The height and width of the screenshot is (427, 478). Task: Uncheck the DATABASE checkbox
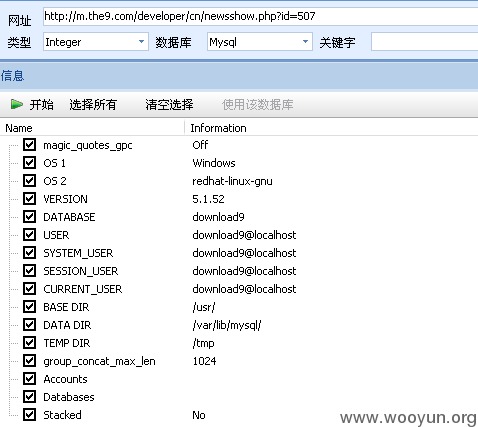[x=29, y=217]
